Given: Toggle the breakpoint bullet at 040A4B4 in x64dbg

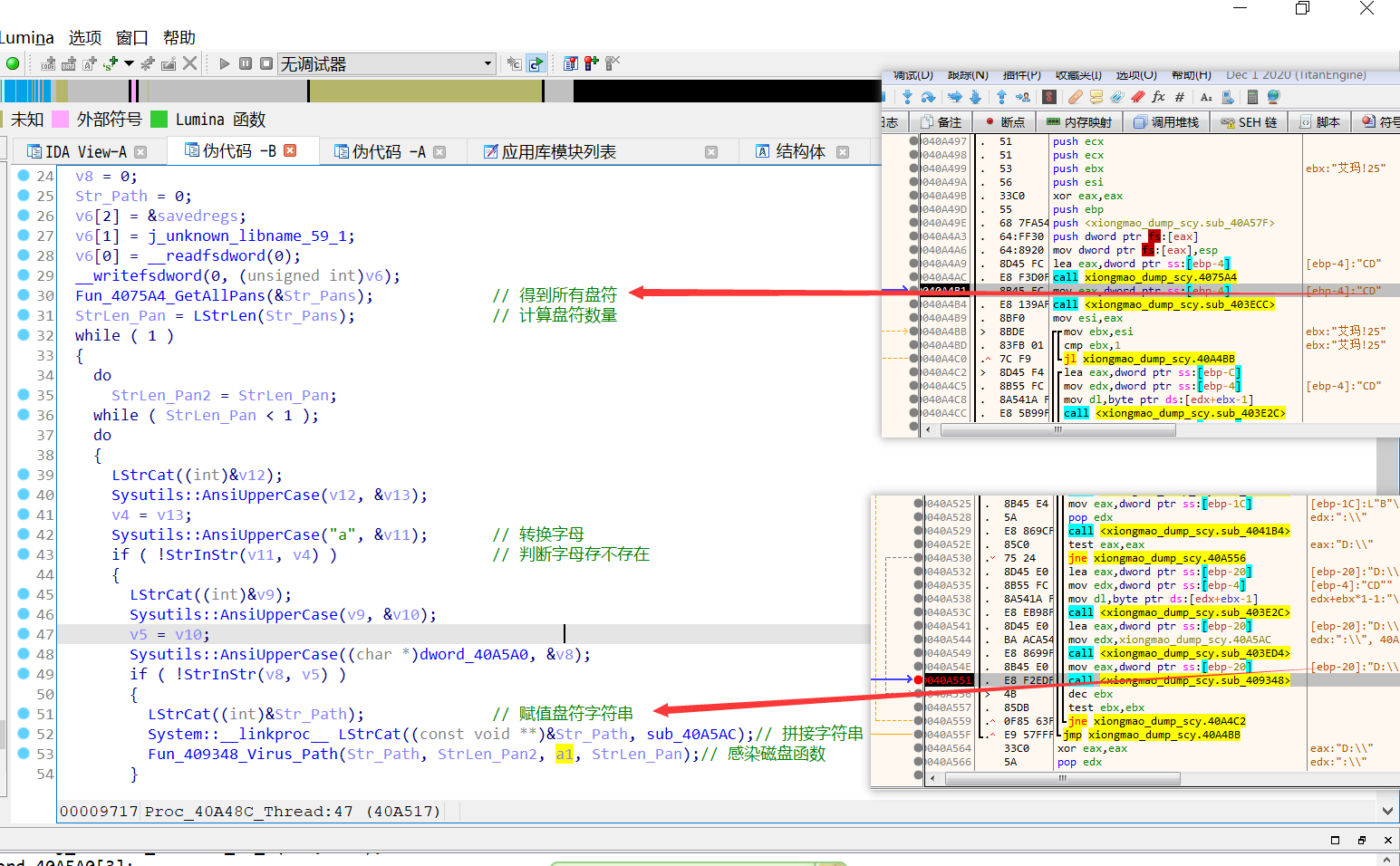Looking at the screenshot, I should (x=913, y=304).
